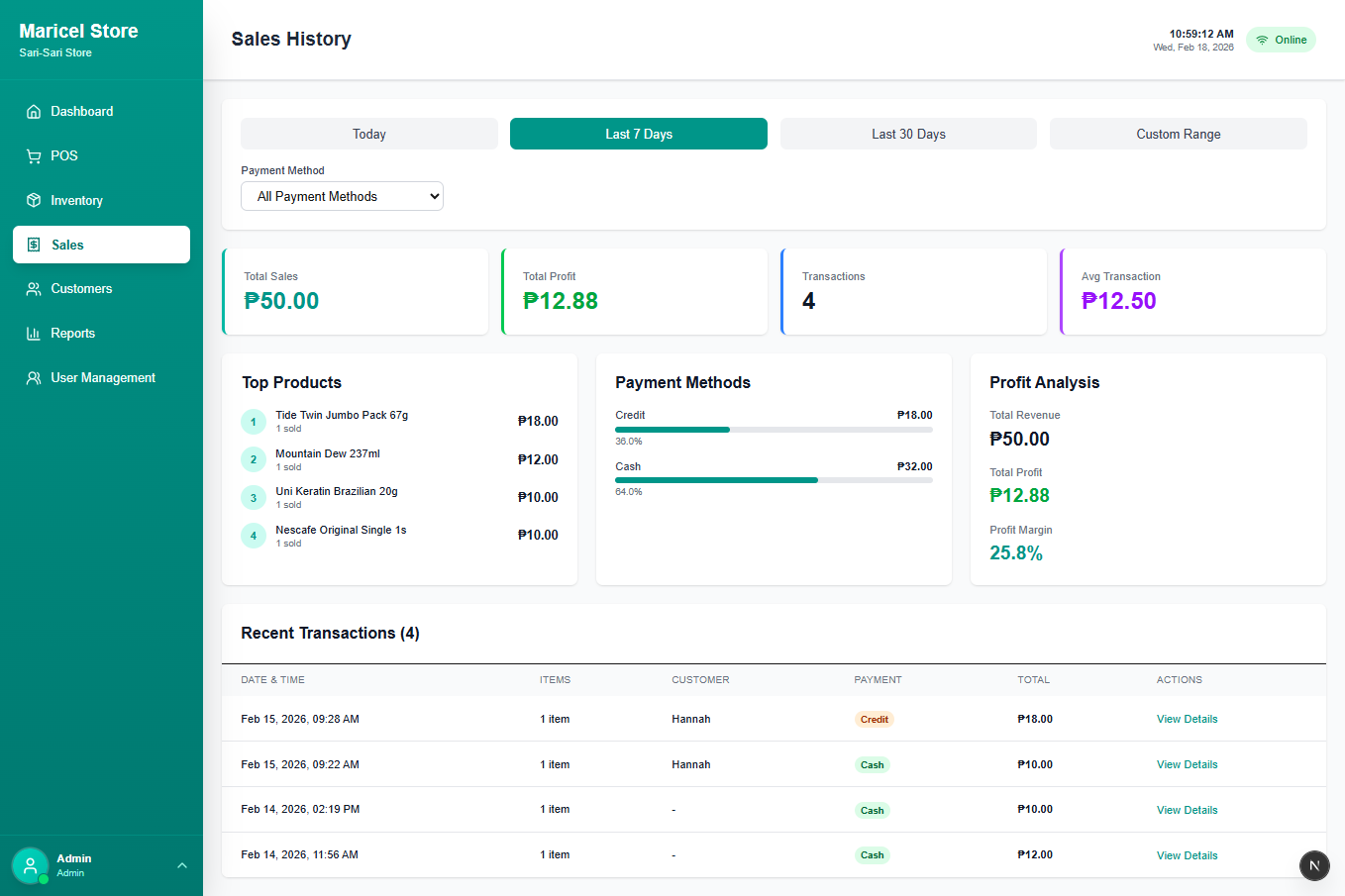Click the Sales receipt icon in sidebar
The image size is (1345, 896).
(34, 245)
